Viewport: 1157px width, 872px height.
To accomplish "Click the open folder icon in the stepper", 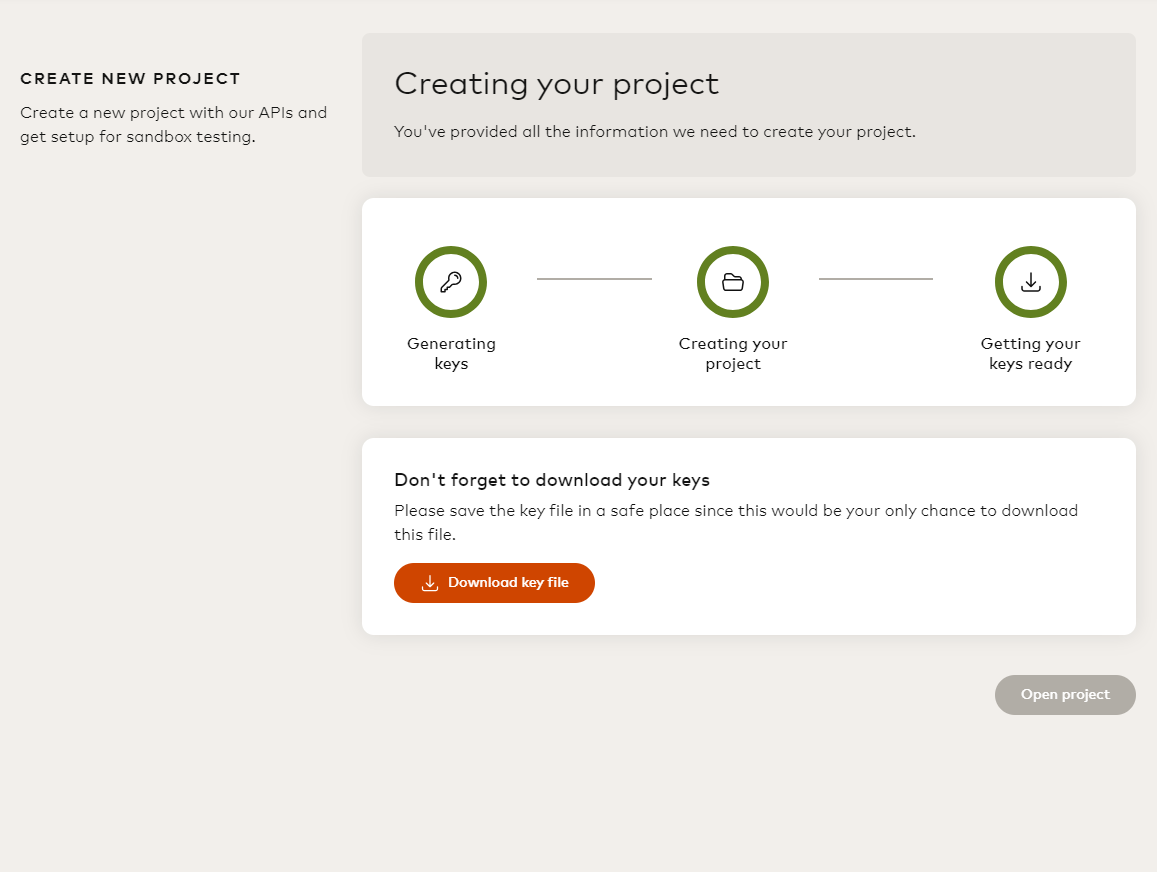I will point(733,282).
